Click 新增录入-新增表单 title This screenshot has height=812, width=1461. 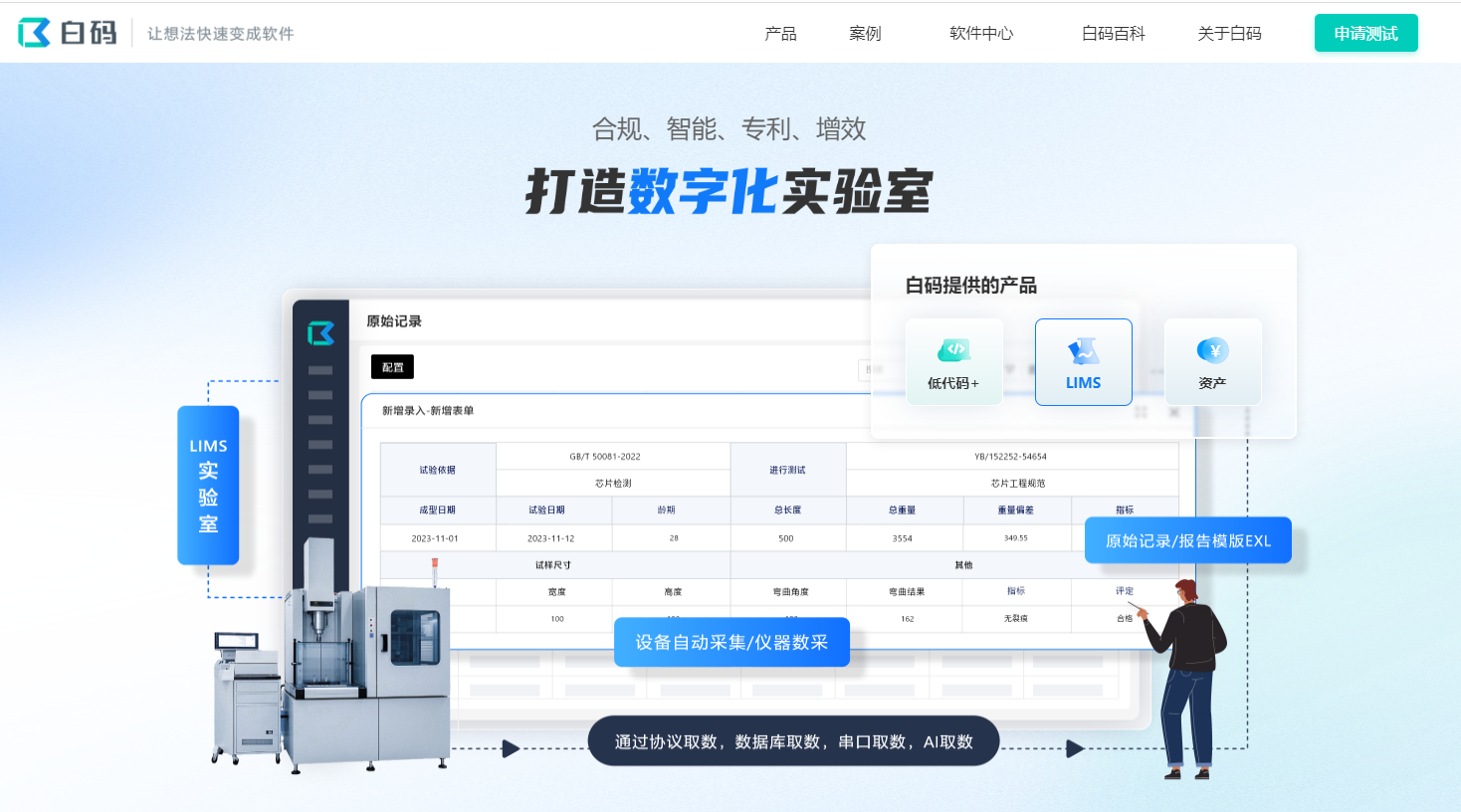pyautogui.click(x=428, y=410)
